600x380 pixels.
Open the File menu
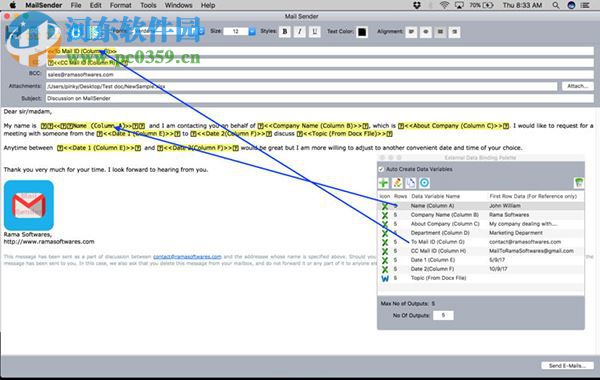click(x=76, y=5)
